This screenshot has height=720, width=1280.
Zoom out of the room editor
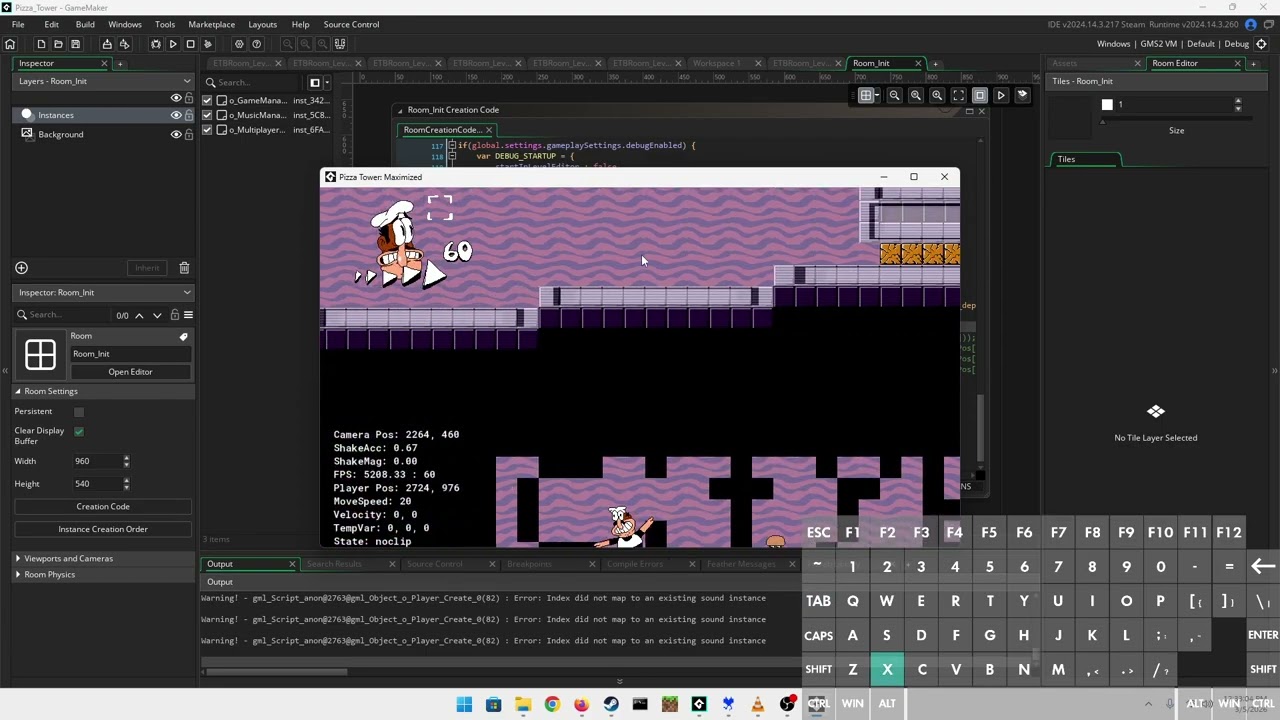[894, 95]
